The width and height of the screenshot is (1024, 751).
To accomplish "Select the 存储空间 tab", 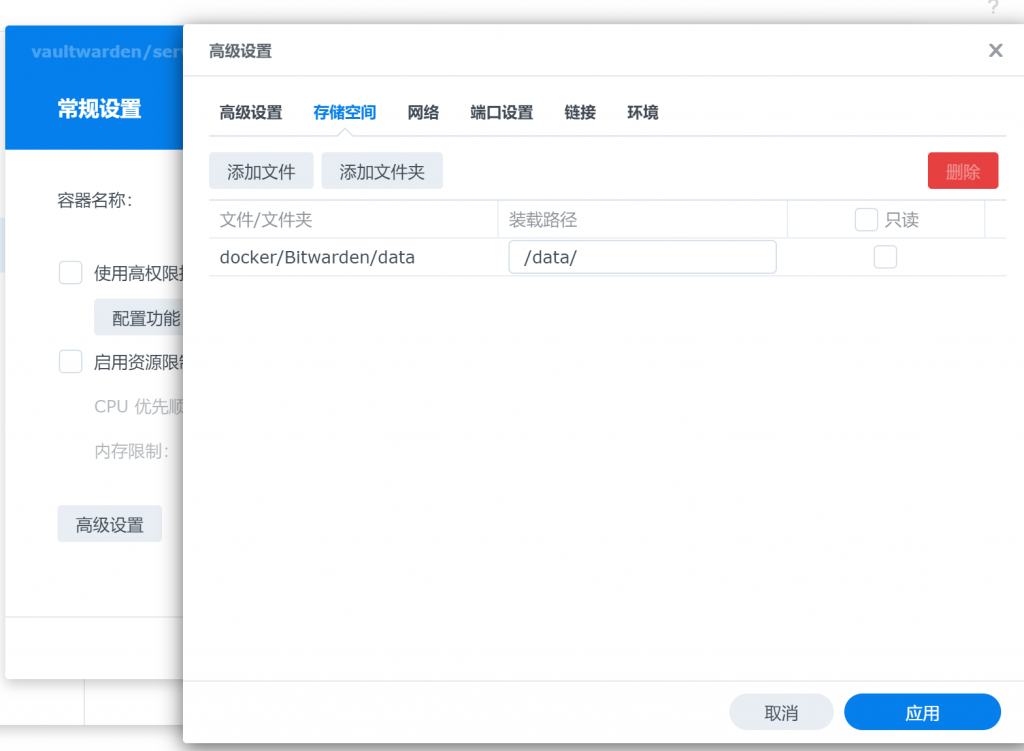I will tap(344, 113).
